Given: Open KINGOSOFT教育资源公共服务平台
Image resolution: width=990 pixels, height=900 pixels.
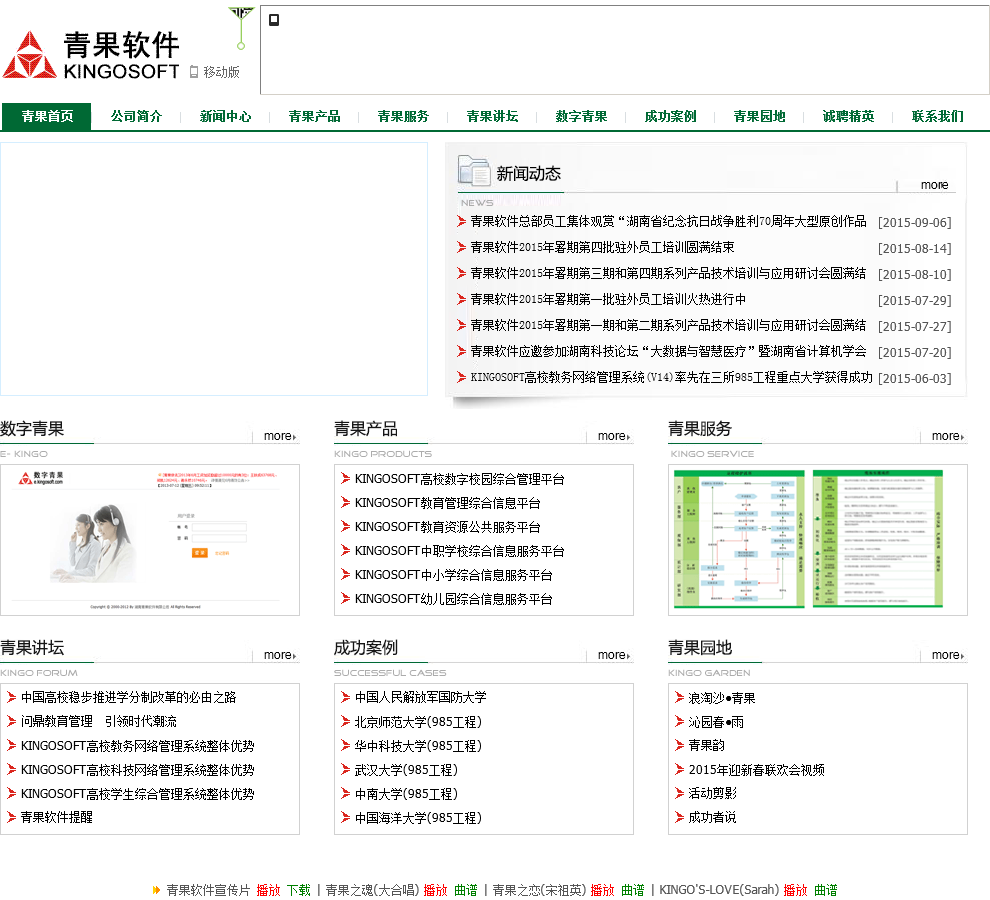Looking at the screenshot, I should tap(448, 527).
